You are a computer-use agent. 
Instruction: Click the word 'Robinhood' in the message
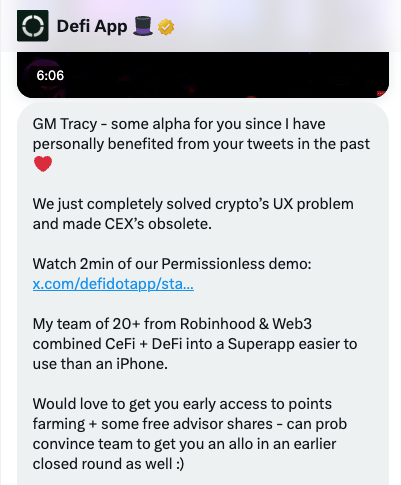tap(217, 324)
